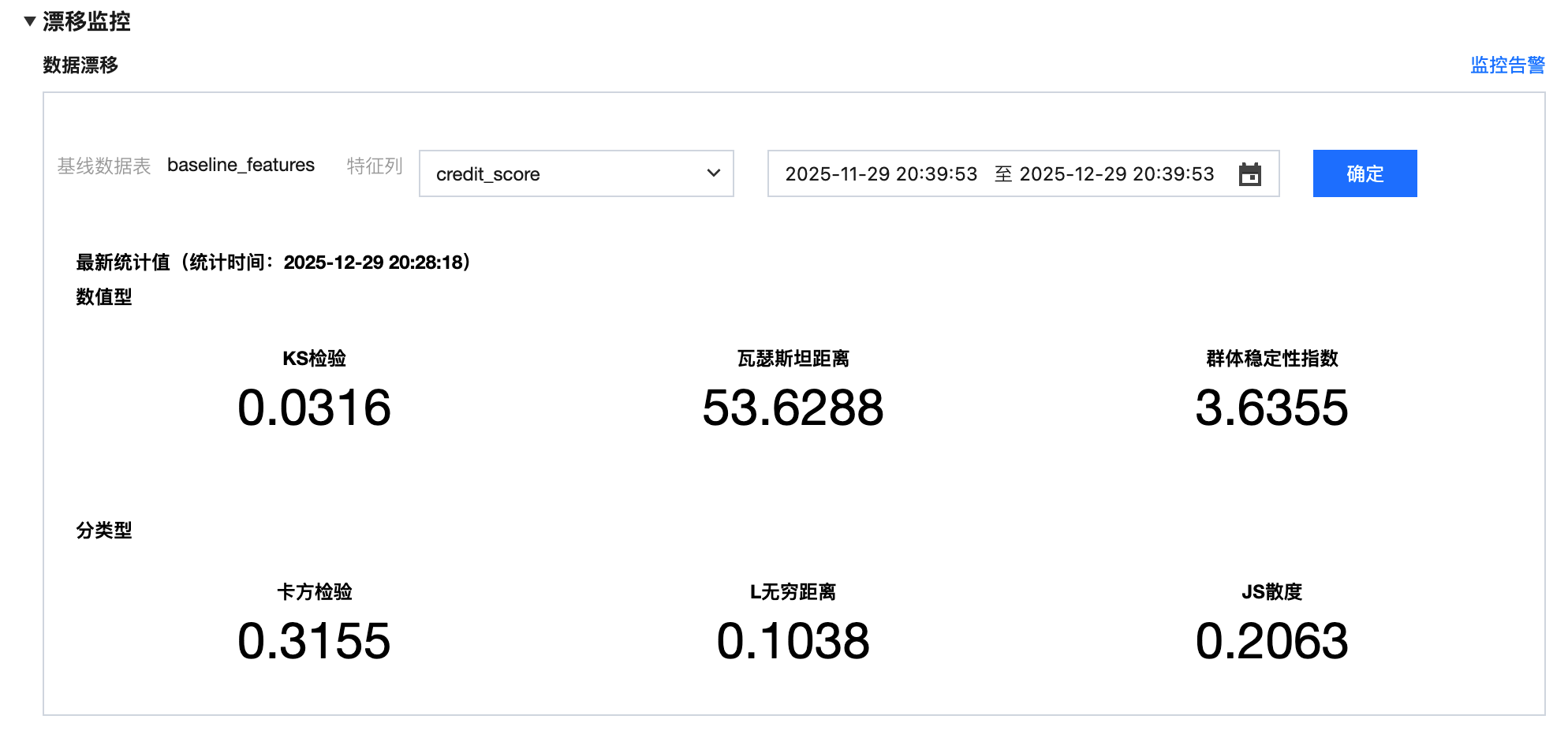Click the 最新统计值 timestamp line
1568x749 pixels.
coord(273,263)
